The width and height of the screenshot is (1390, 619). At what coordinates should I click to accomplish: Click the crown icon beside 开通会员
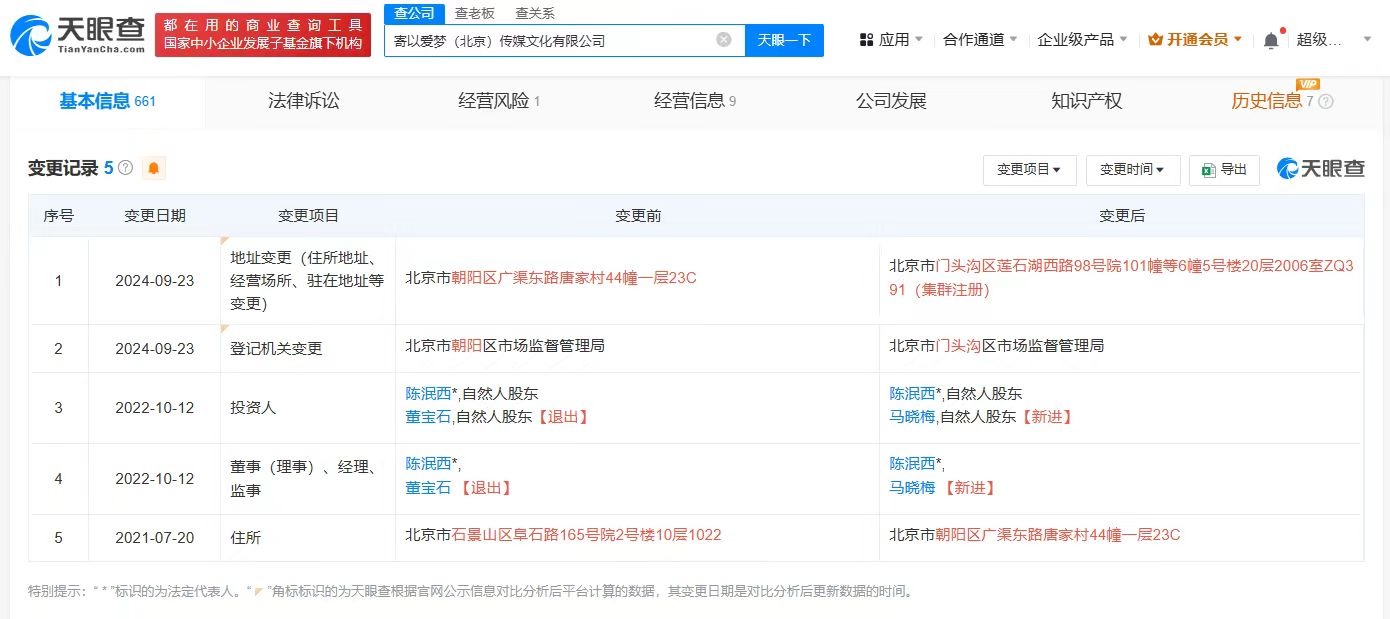pyautogui.click(x=1155, y=40)
